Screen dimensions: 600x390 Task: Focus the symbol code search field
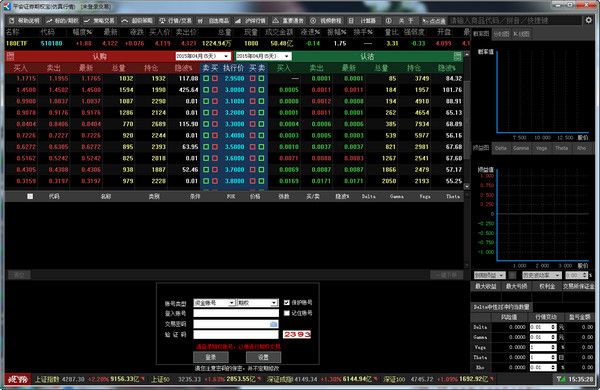tap(515, 21)
